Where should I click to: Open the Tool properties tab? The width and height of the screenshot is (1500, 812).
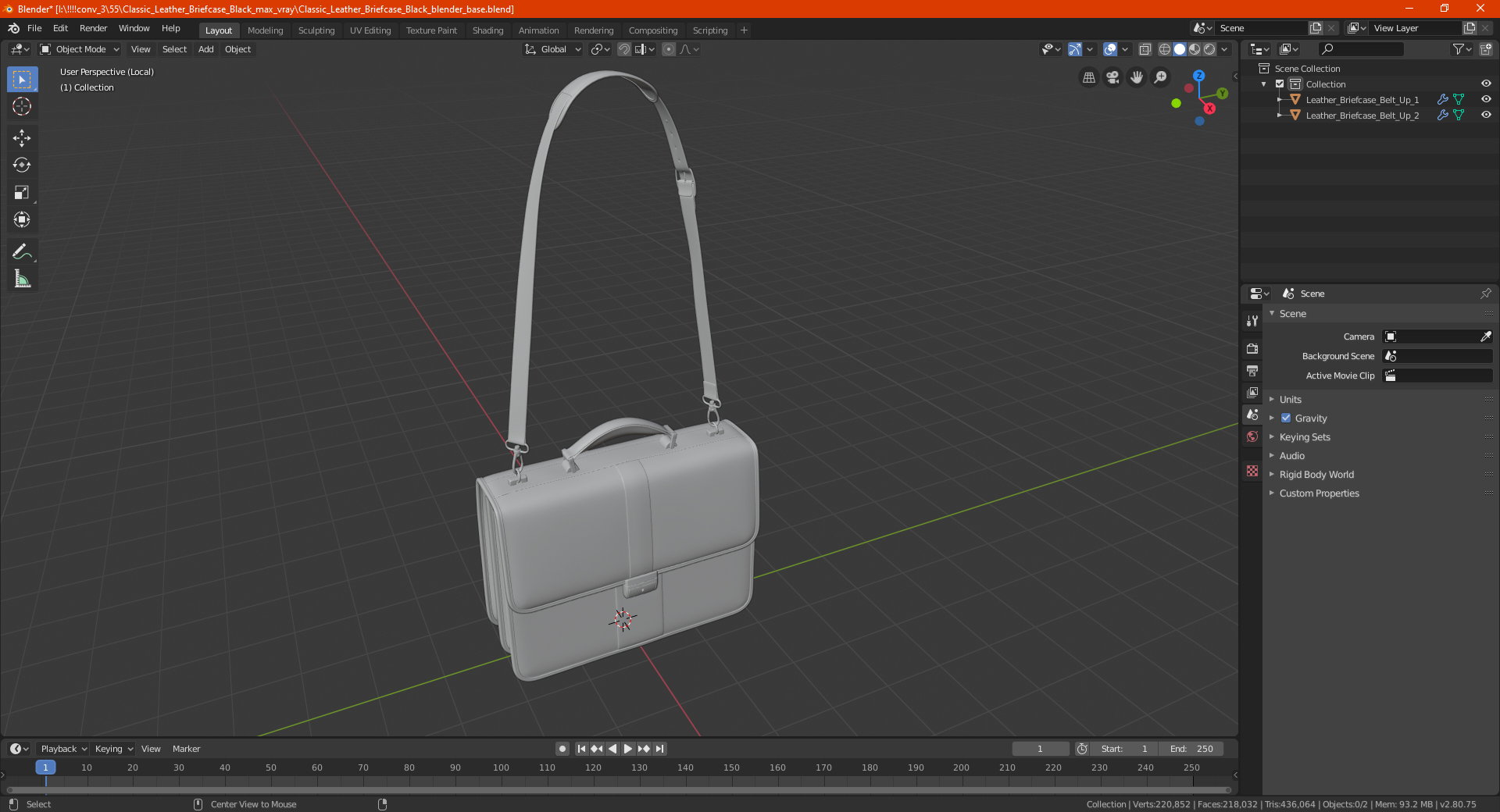click(1252, 321)
